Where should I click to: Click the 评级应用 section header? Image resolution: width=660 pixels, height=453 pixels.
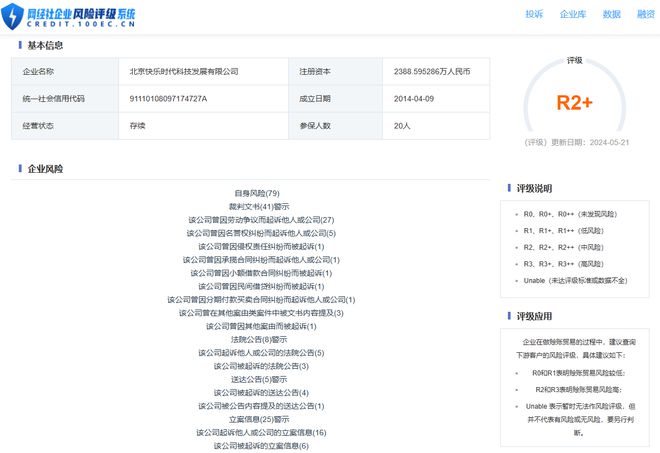(x=534, y=316)
